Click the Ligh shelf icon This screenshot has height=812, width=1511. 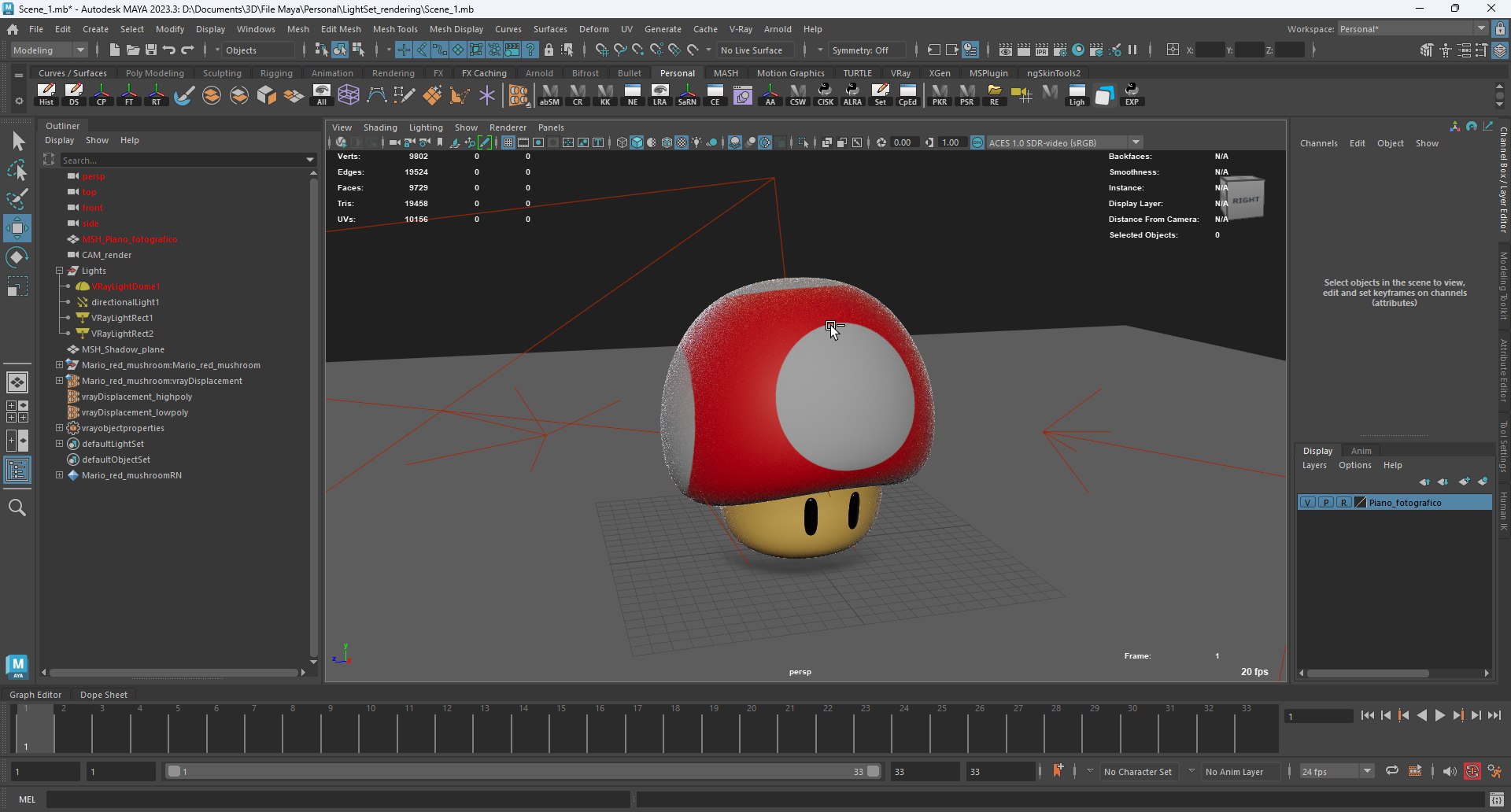click(x=1077, y=94)
